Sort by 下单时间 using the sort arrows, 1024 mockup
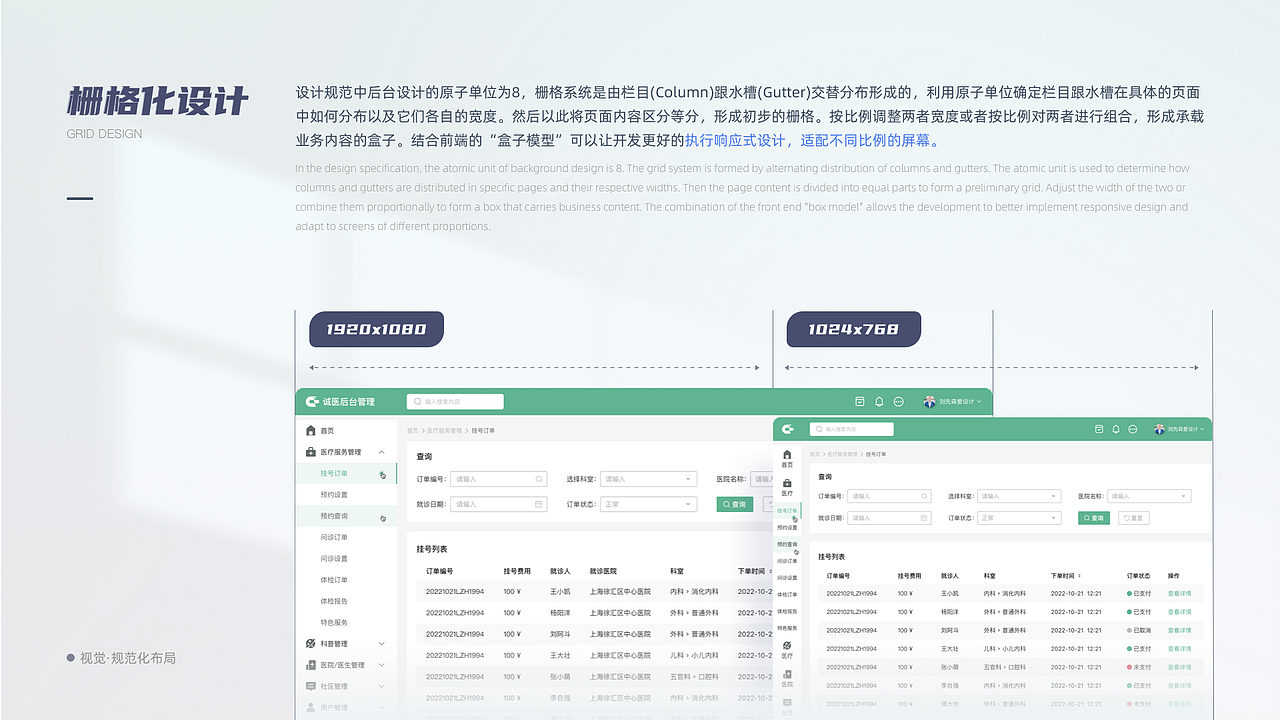The image size is (1280, 720). (x=1080, y=576)
